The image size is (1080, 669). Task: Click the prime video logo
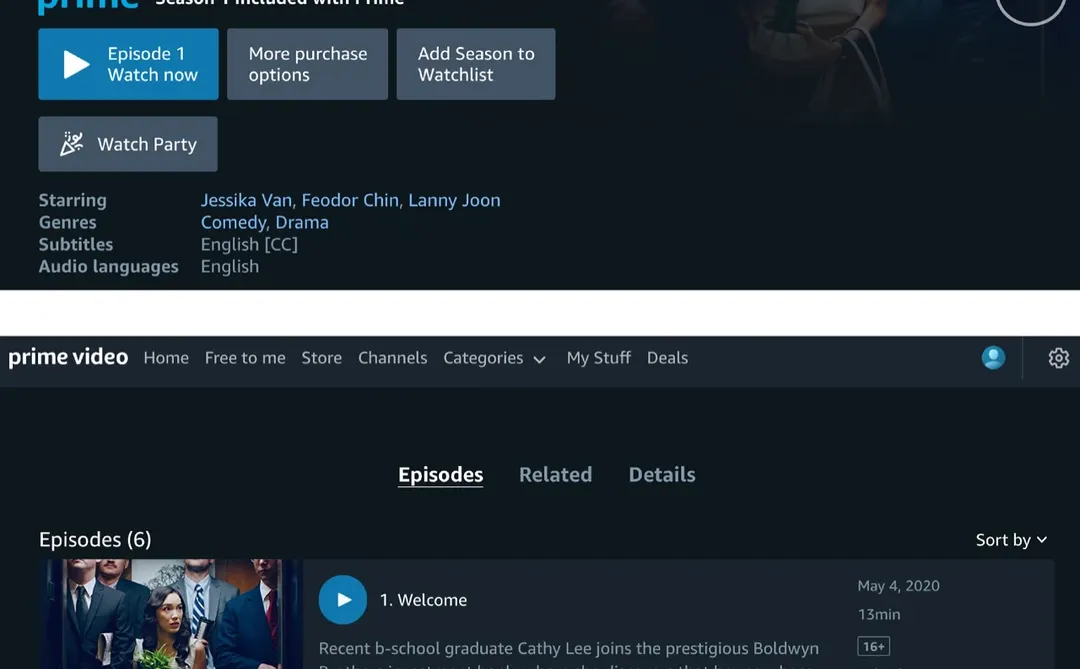(x=68, y=358)
